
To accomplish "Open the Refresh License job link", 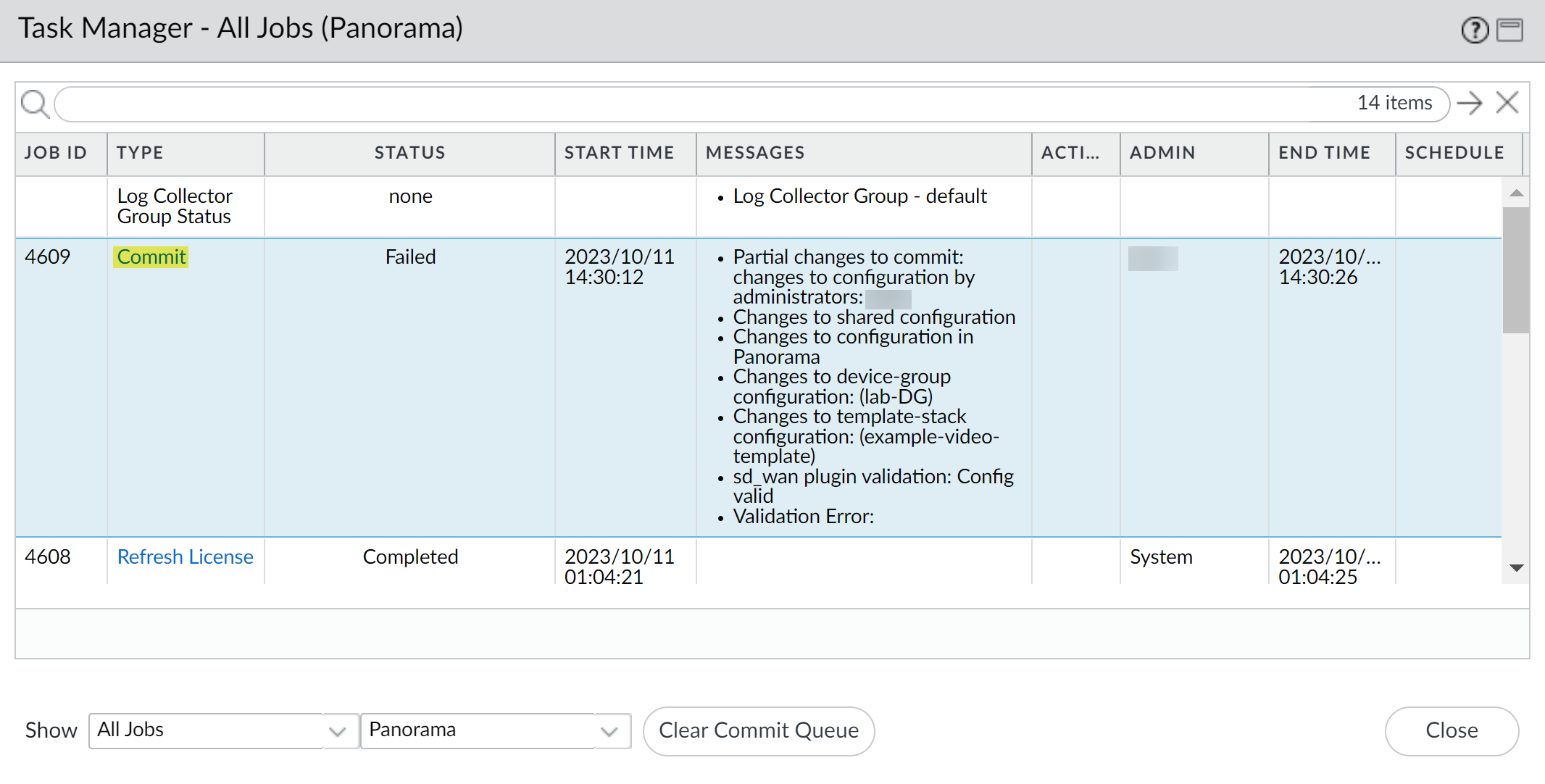I will pyautogui.click(x=185, y=557).
